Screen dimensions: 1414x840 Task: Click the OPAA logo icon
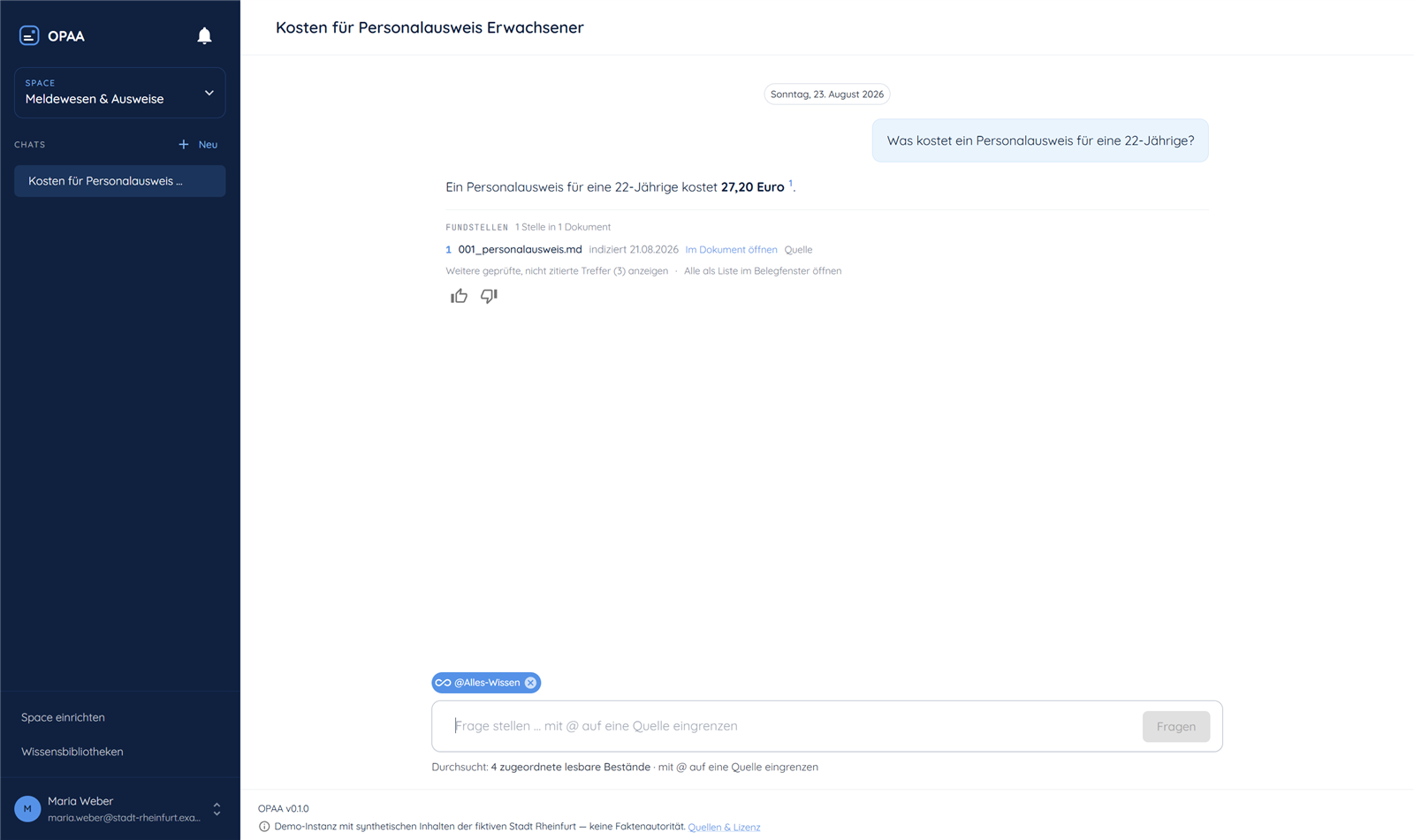[x=29, y=35]
